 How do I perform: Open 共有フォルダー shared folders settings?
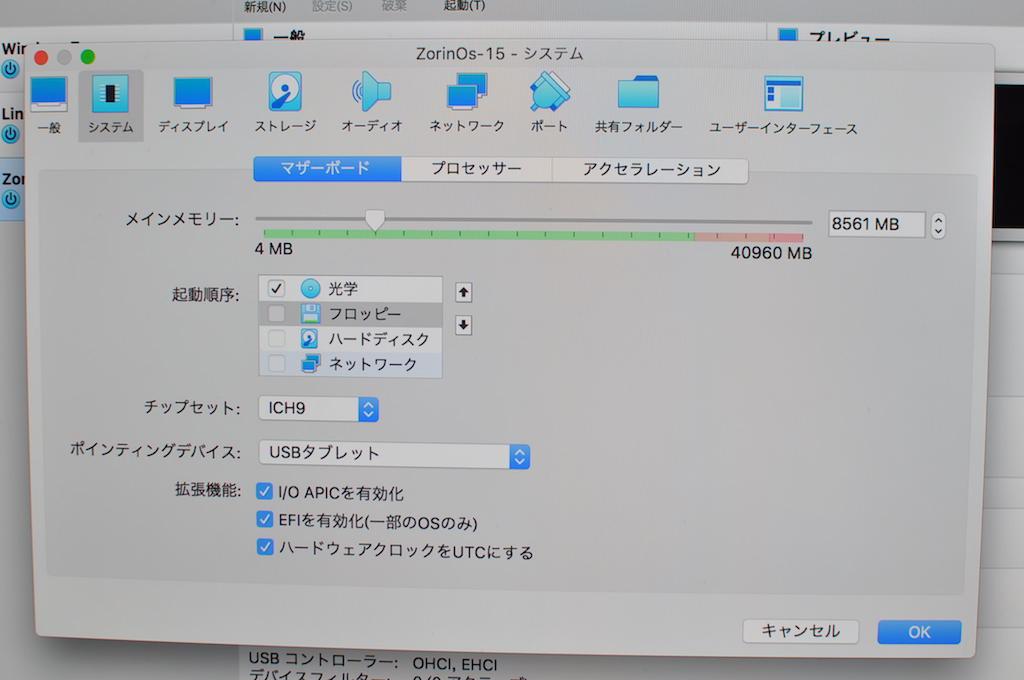pyautogui.click(x=638, y=104)
